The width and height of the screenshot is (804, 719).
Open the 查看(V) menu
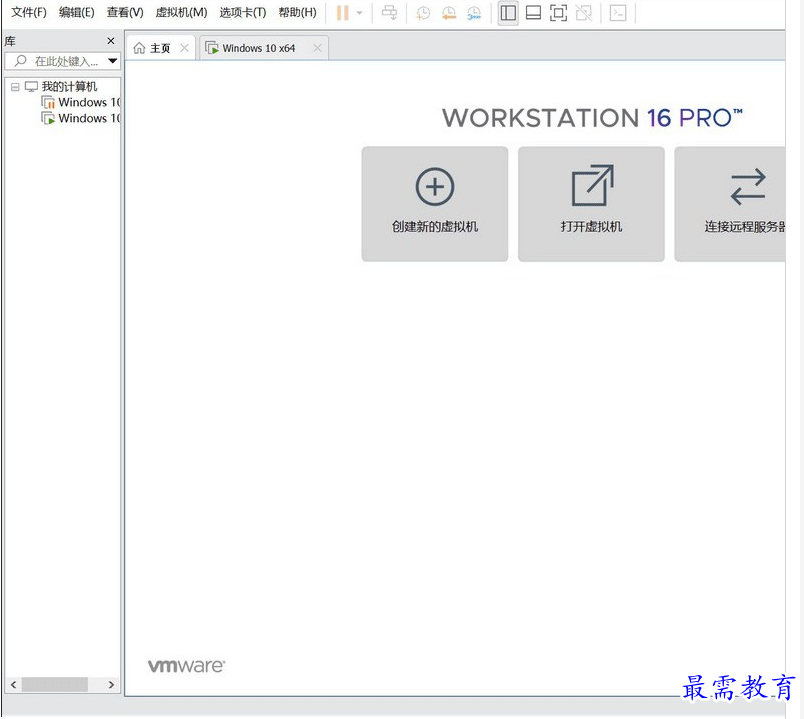125,12
